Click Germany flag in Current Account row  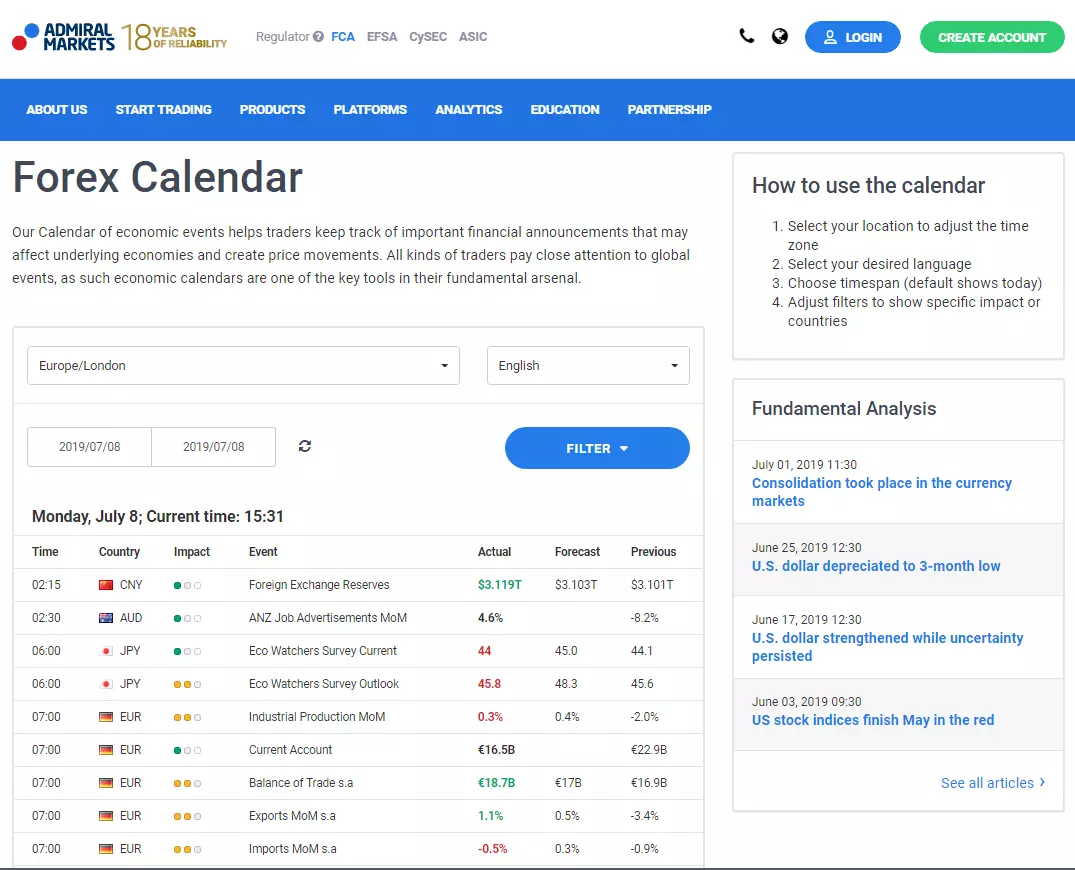[106, 749]
